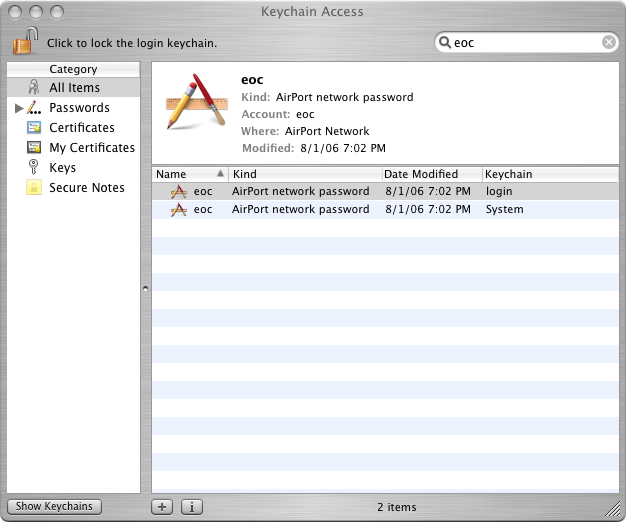Sort by the Kind column header
Viewport: 626px width, 522px height.
click(305, 174)
